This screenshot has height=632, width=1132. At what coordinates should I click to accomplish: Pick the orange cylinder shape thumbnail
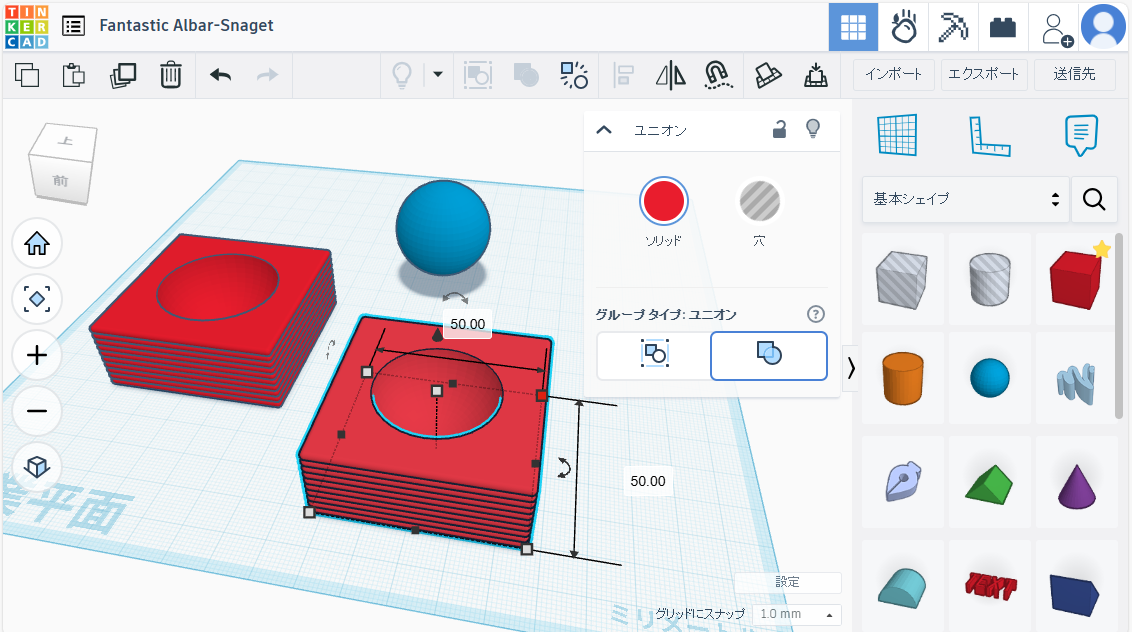(903, 377)
